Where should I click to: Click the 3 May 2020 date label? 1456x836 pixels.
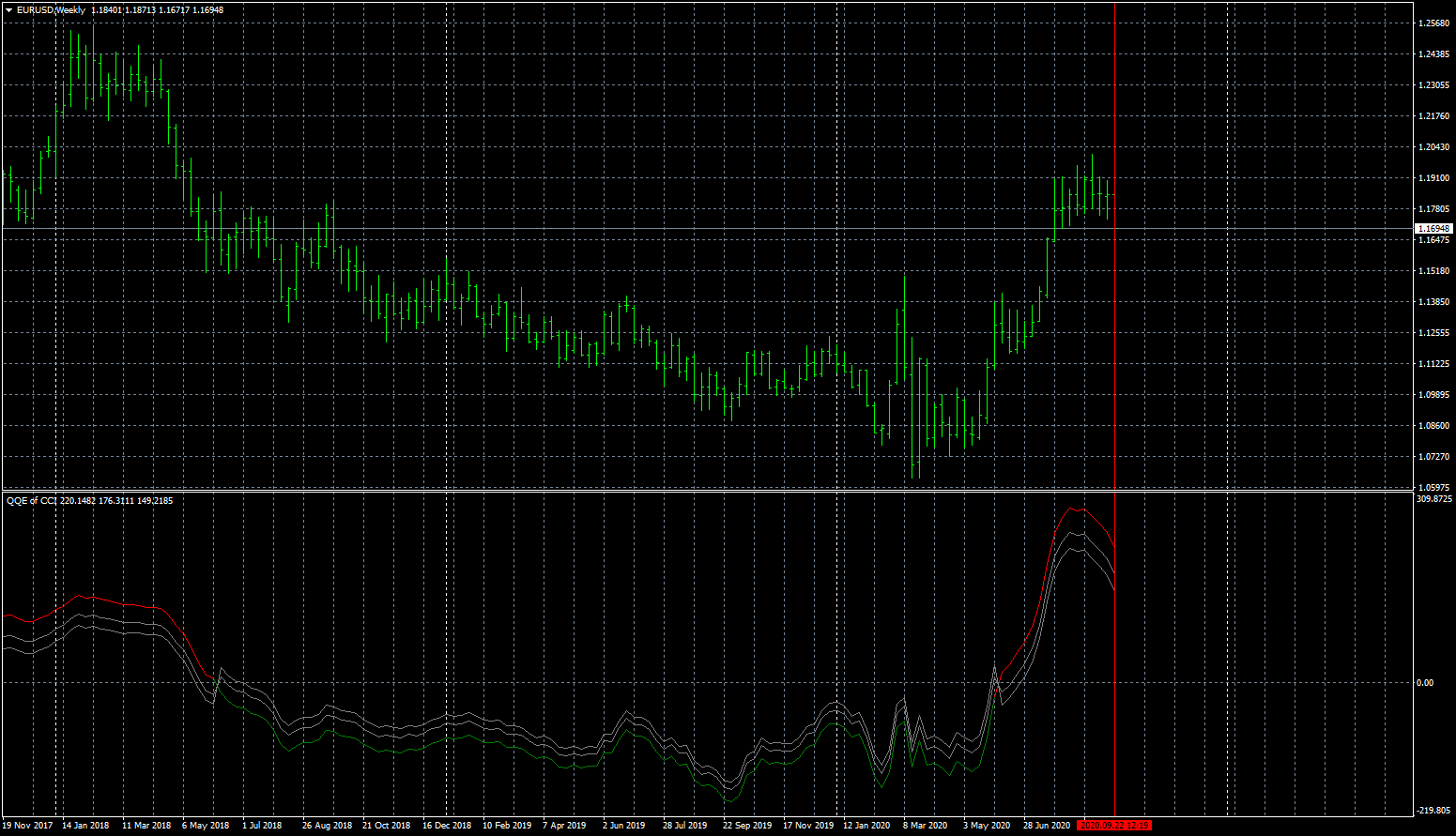(987, 826)
